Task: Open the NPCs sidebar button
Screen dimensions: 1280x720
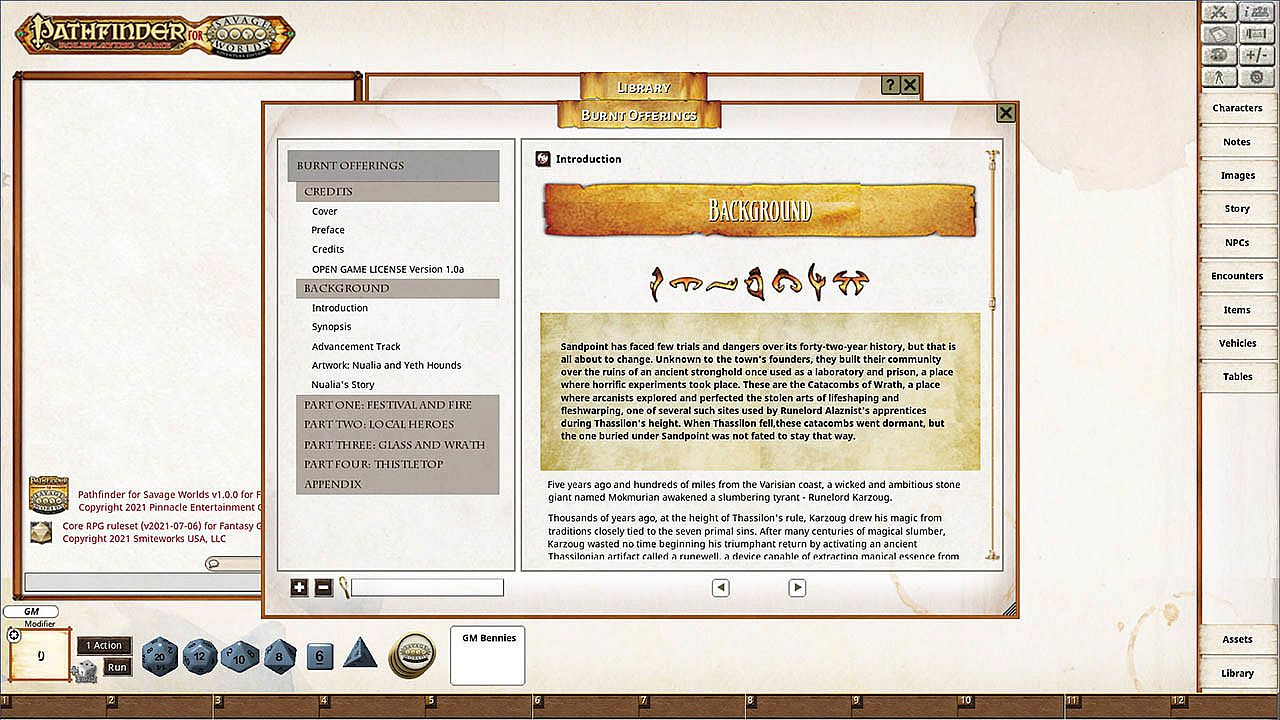Action: [1237, 243]
